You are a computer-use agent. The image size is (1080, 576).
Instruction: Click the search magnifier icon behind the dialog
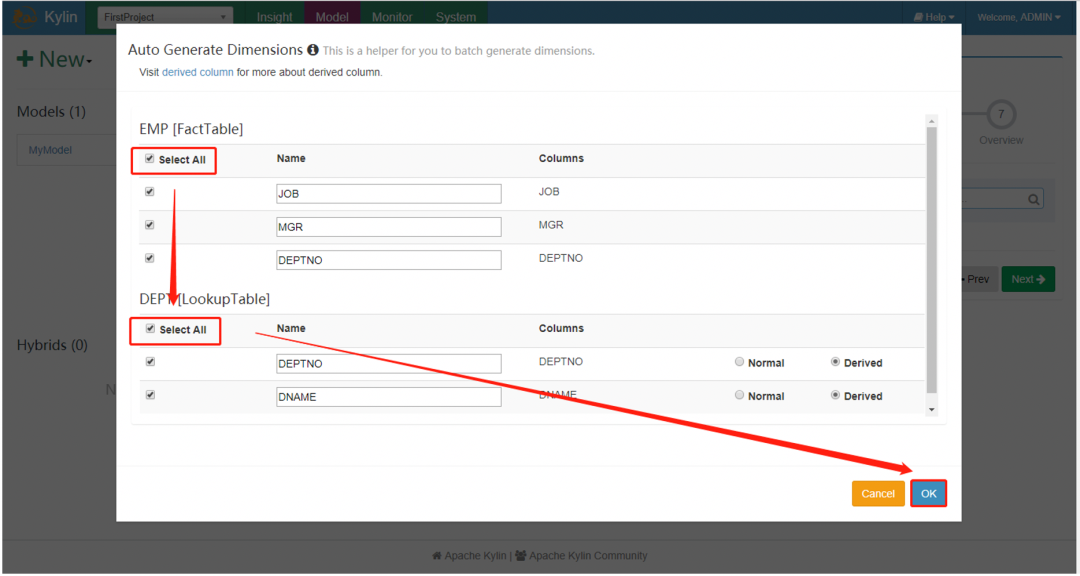(x=1033, y=199)
